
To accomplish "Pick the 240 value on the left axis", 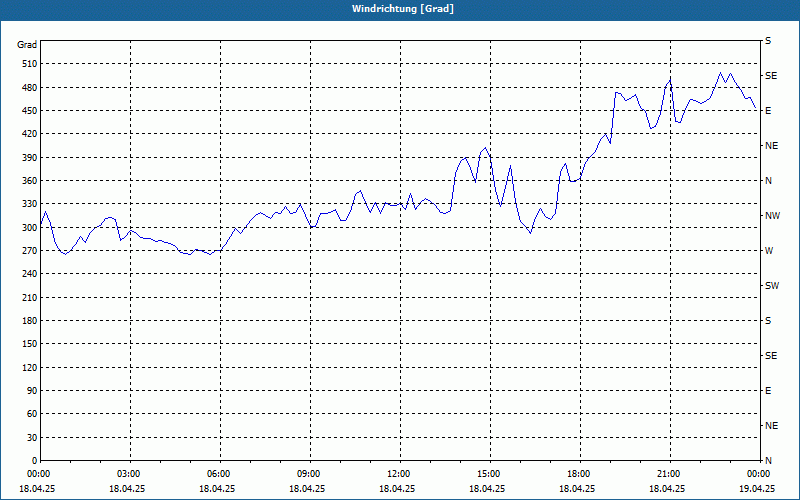I will point(30,274).
